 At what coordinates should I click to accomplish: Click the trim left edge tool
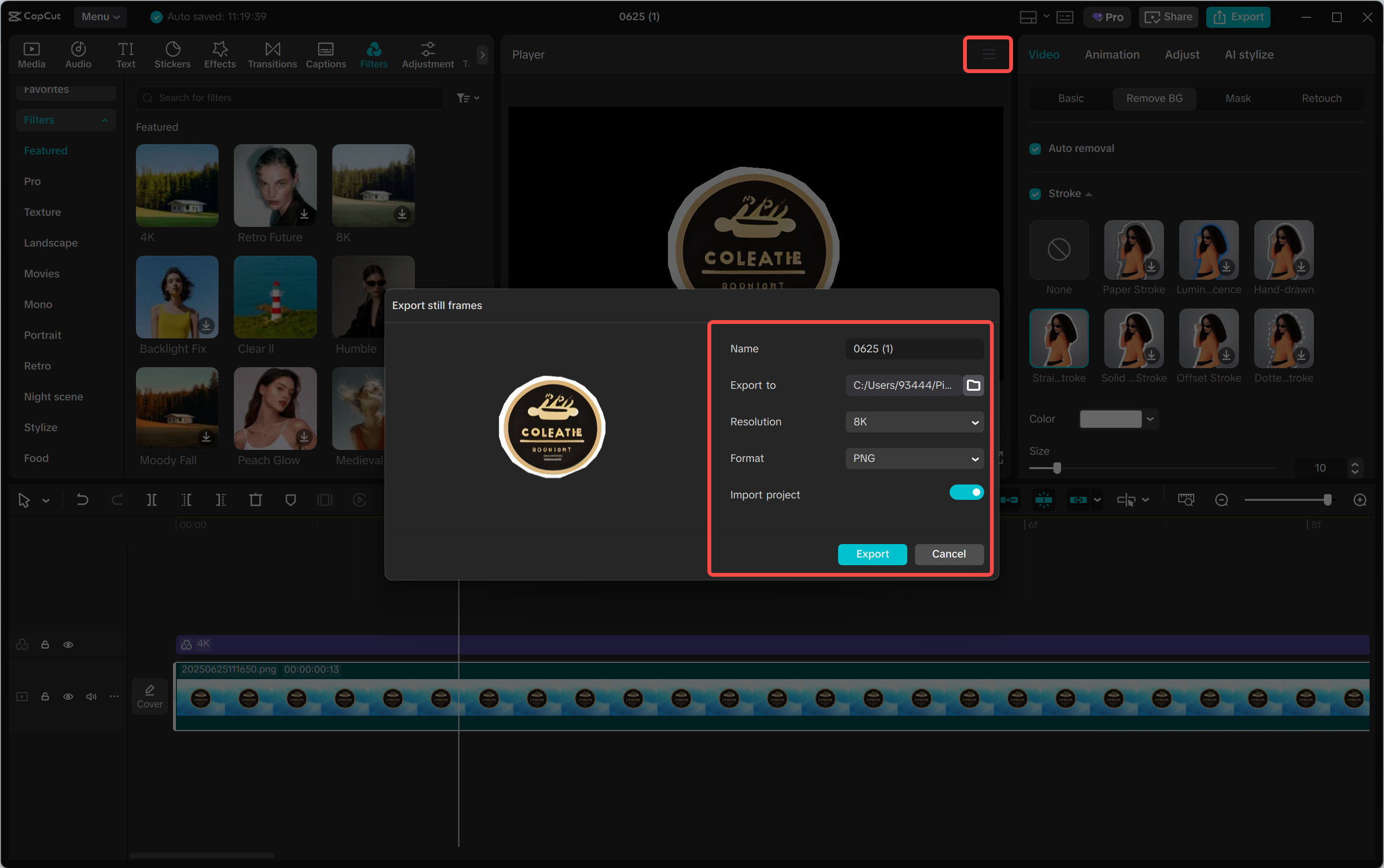click(186, 499)
